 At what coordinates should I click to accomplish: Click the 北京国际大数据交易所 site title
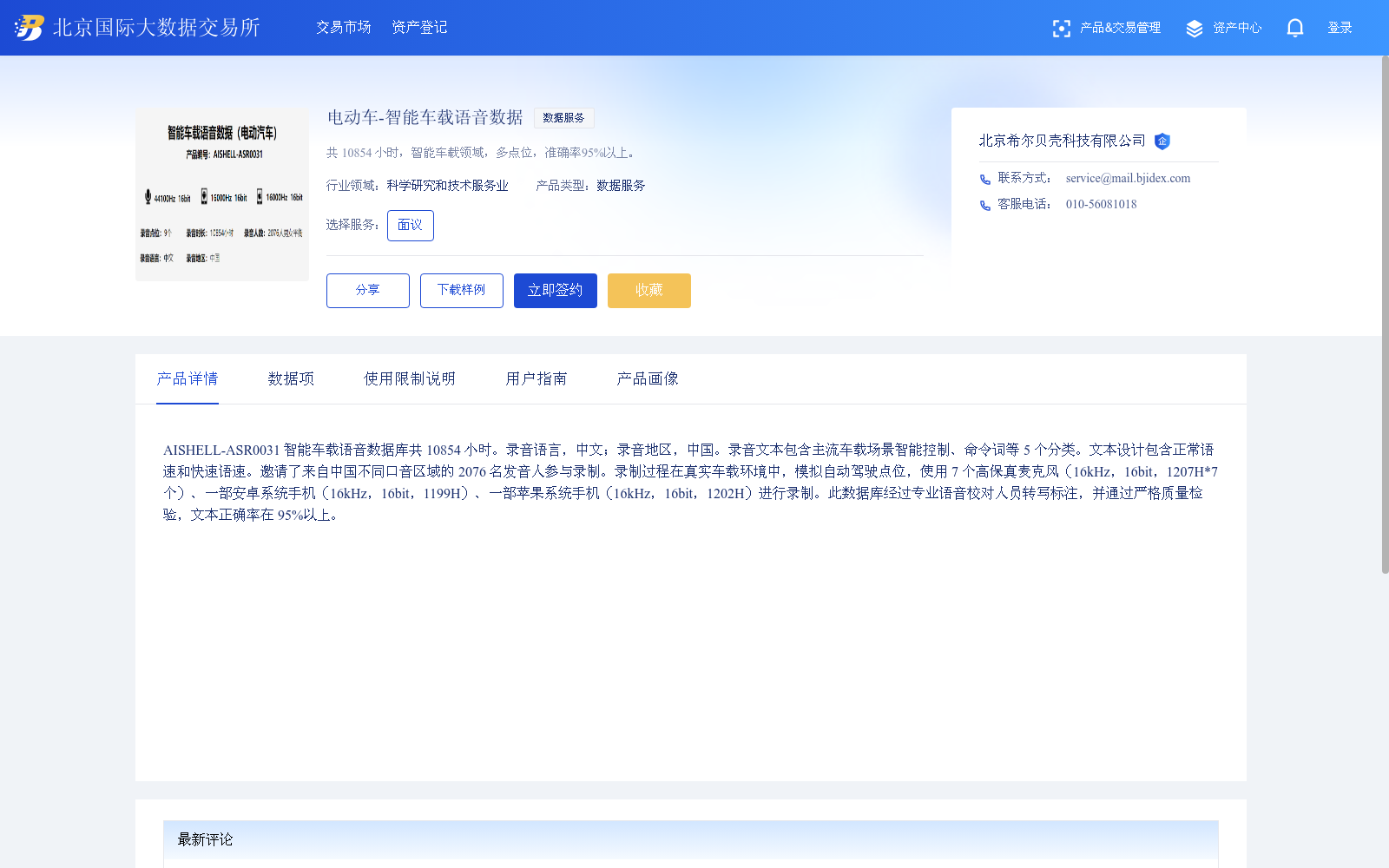click(x=156, y=28)
